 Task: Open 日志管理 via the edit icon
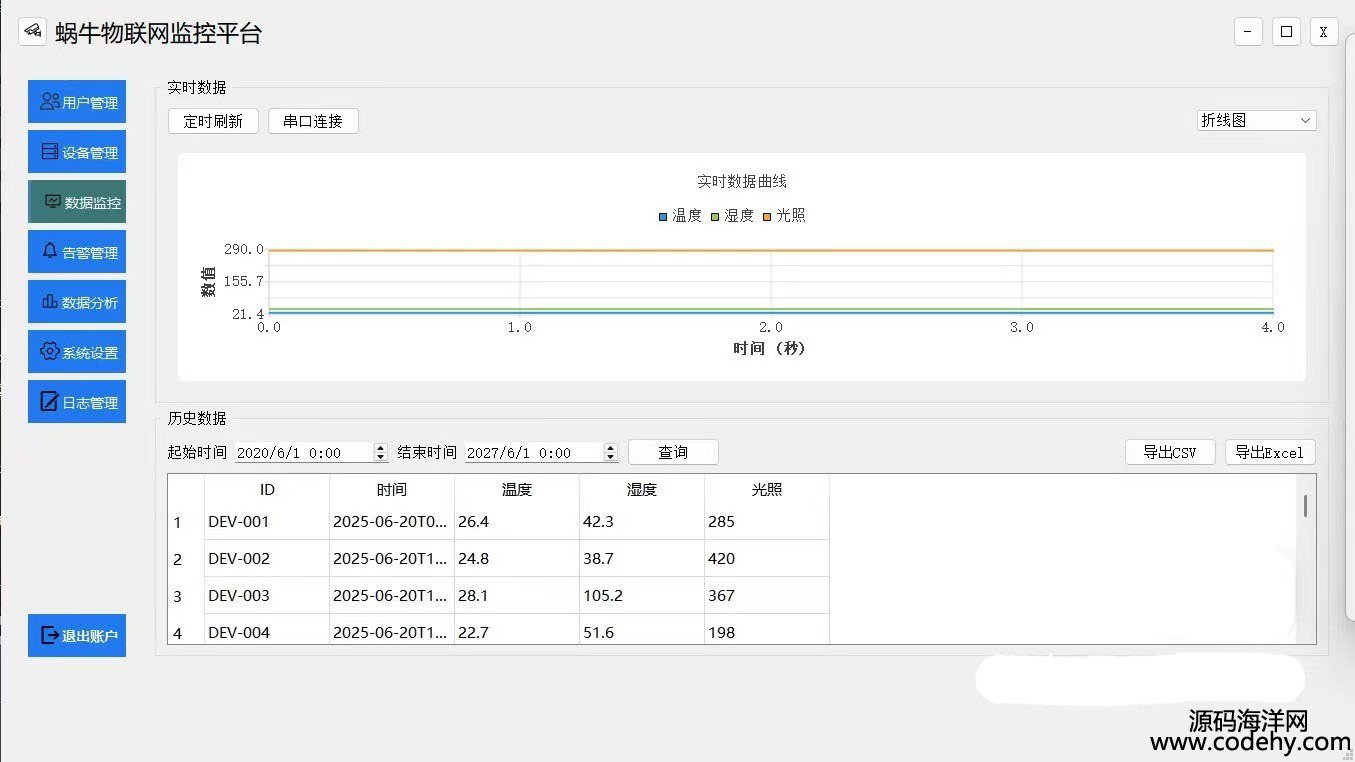coord(49,402)
